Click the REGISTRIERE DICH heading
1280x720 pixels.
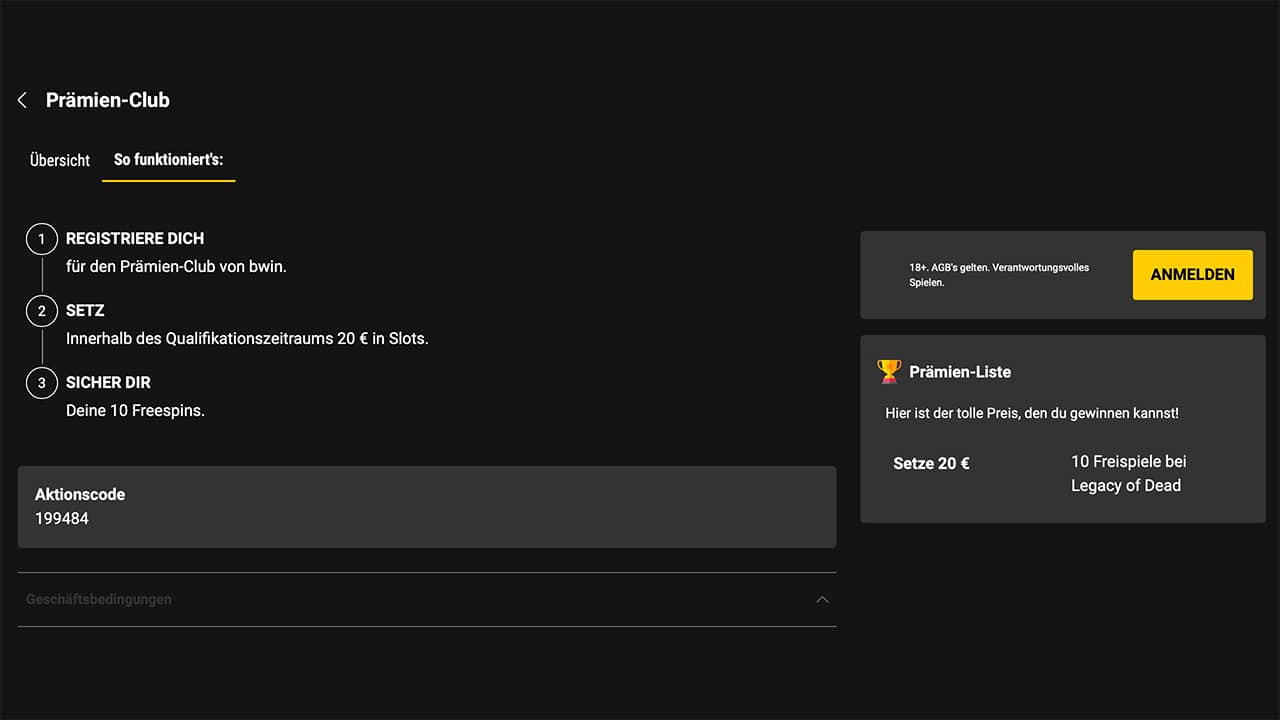135,239
